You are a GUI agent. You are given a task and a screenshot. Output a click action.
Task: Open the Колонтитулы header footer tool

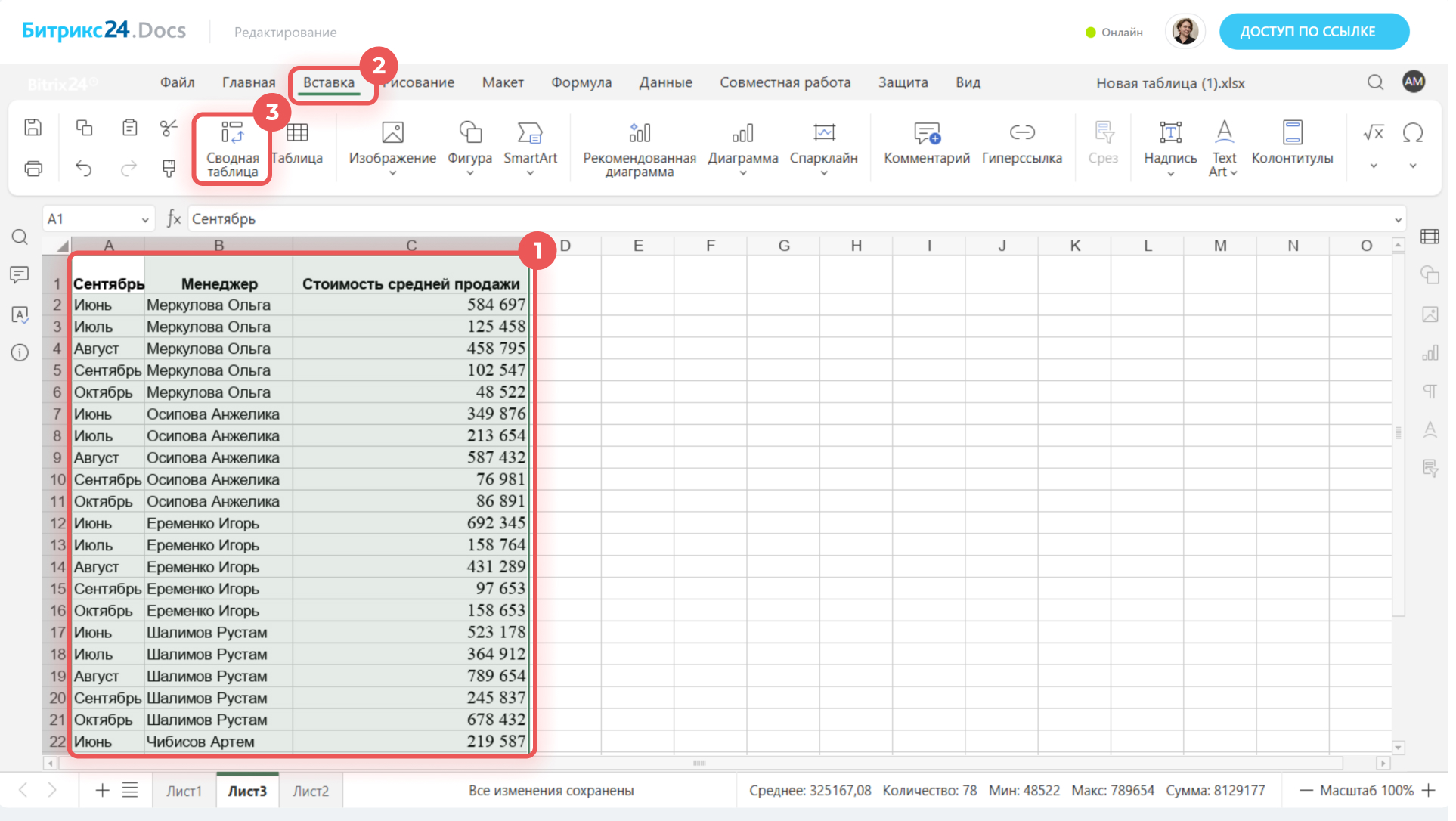pyautogui.click(x=1292, y=134)
